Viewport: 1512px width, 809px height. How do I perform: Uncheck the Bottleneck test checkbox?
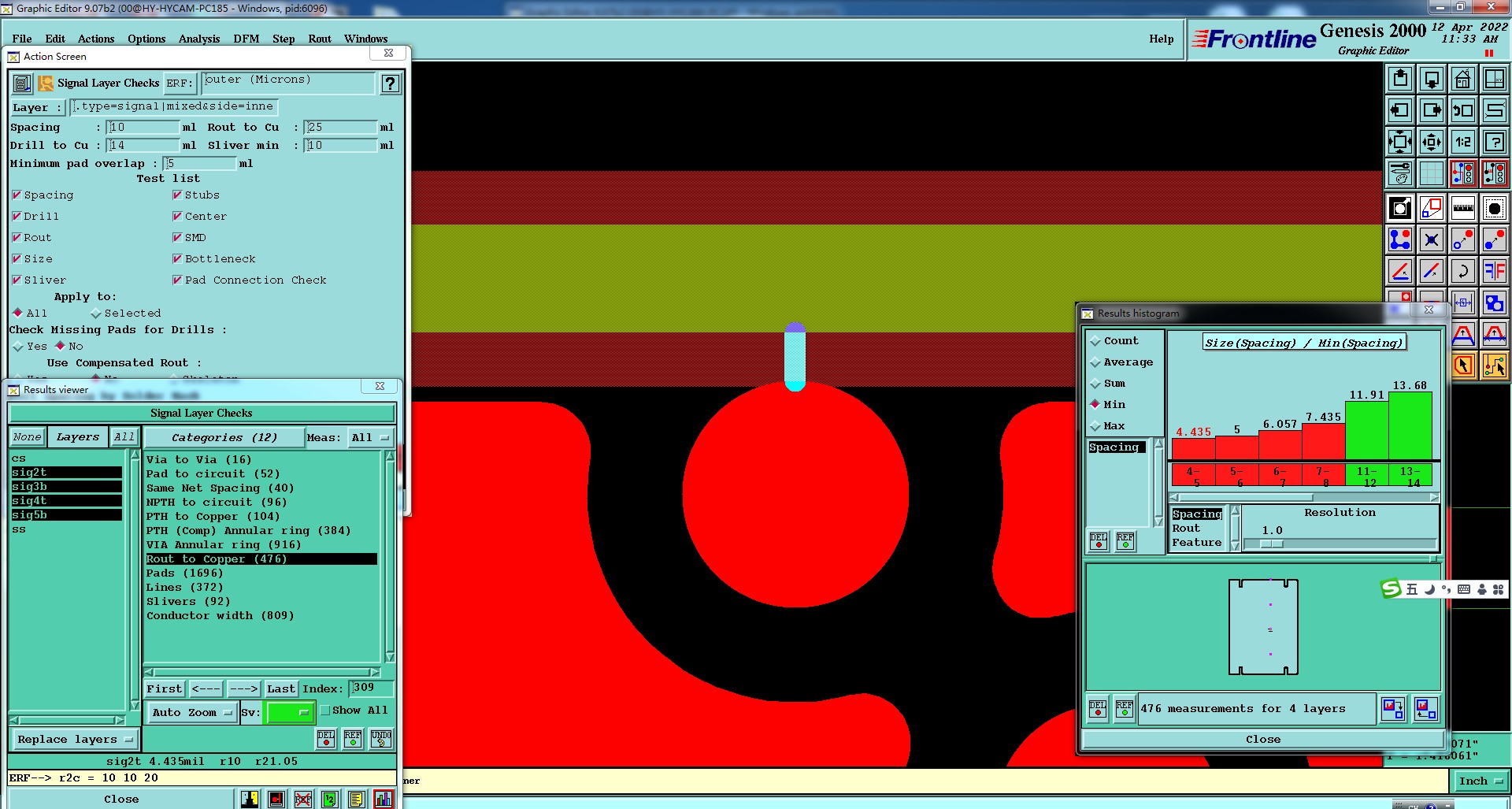(x=177, y=258)
